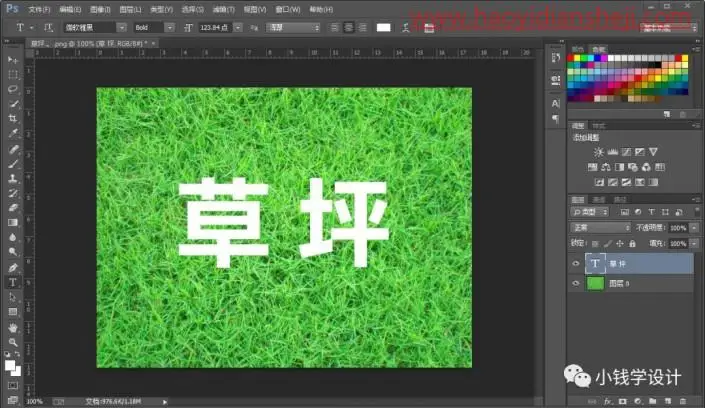This screenshot has width=705, height=408.
Task: Toggle lock all
Action: (632, 244)
